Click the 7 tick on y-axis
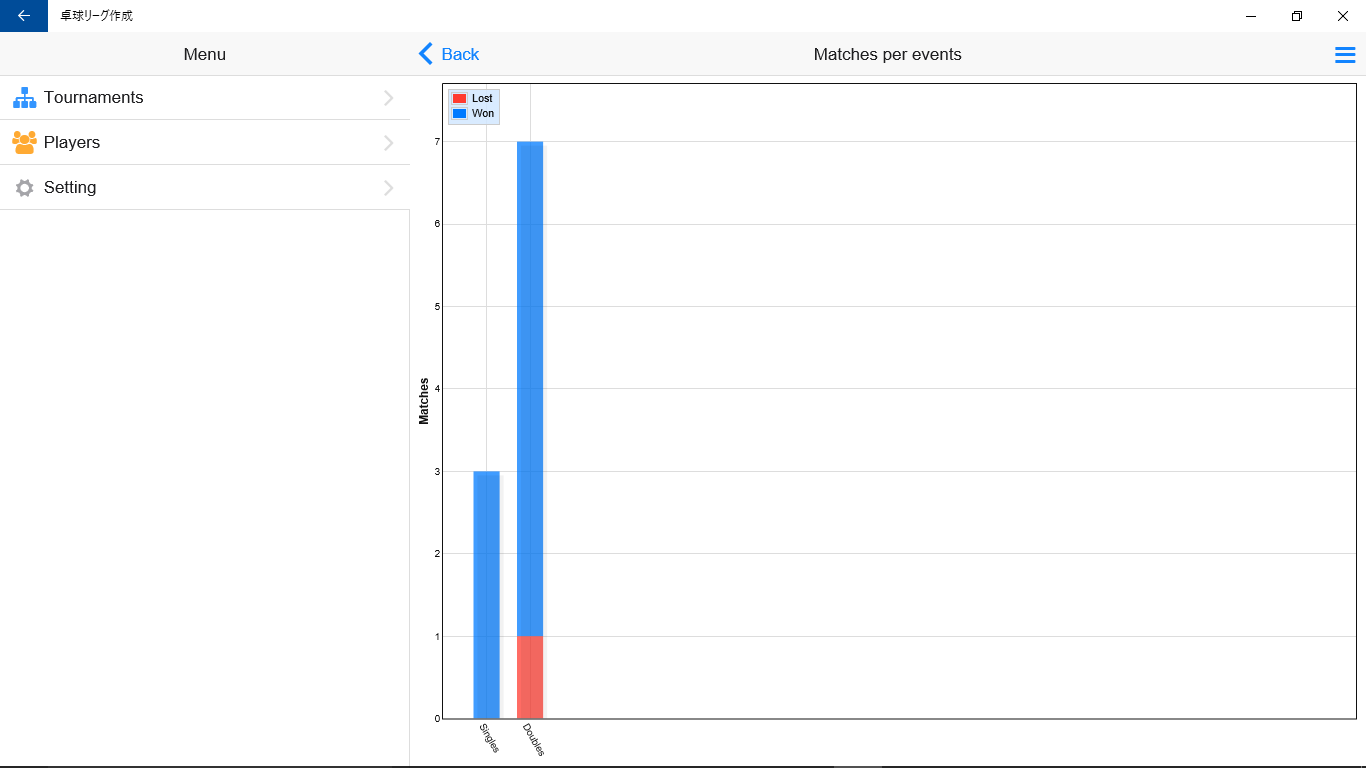This screenshot has height=768, width=1366. [x=437, y=142]
